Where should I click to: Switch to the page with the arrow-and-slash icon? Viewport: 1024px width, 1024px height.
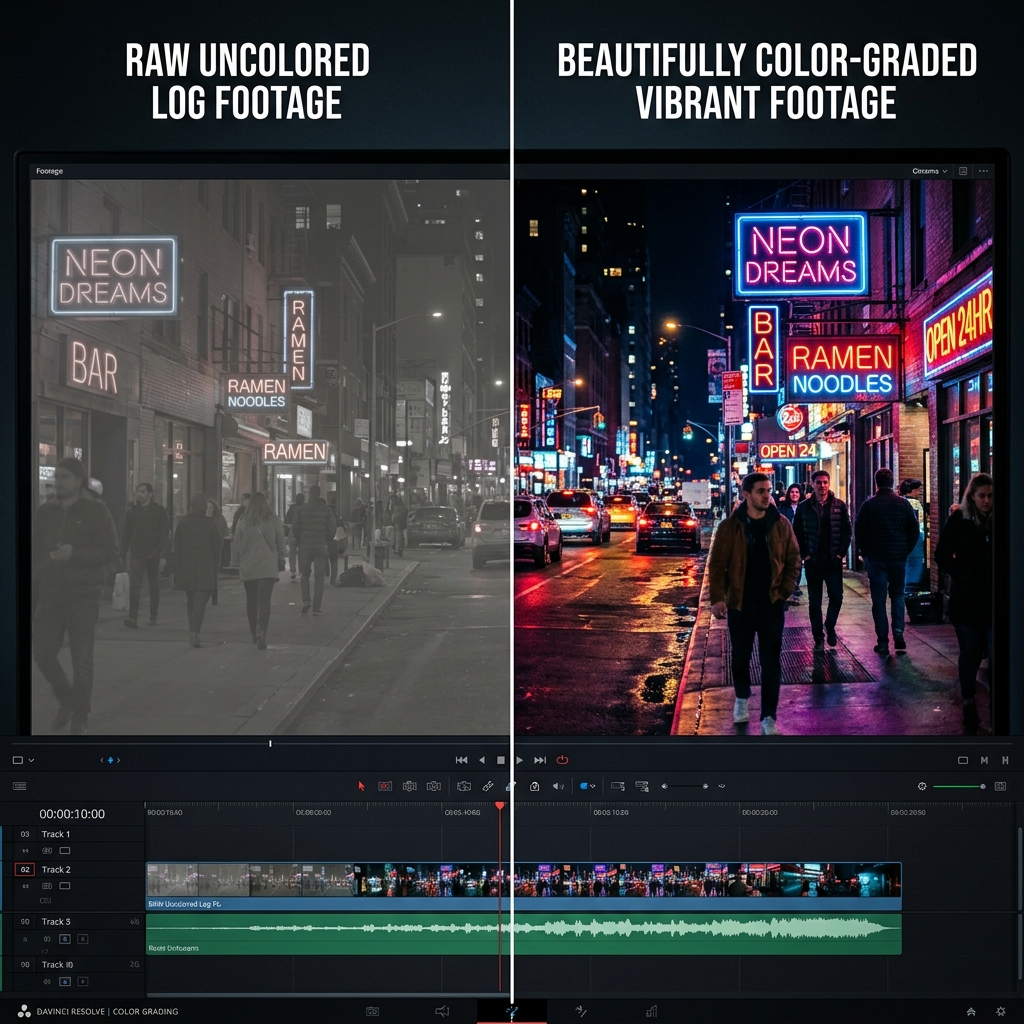581,1011
